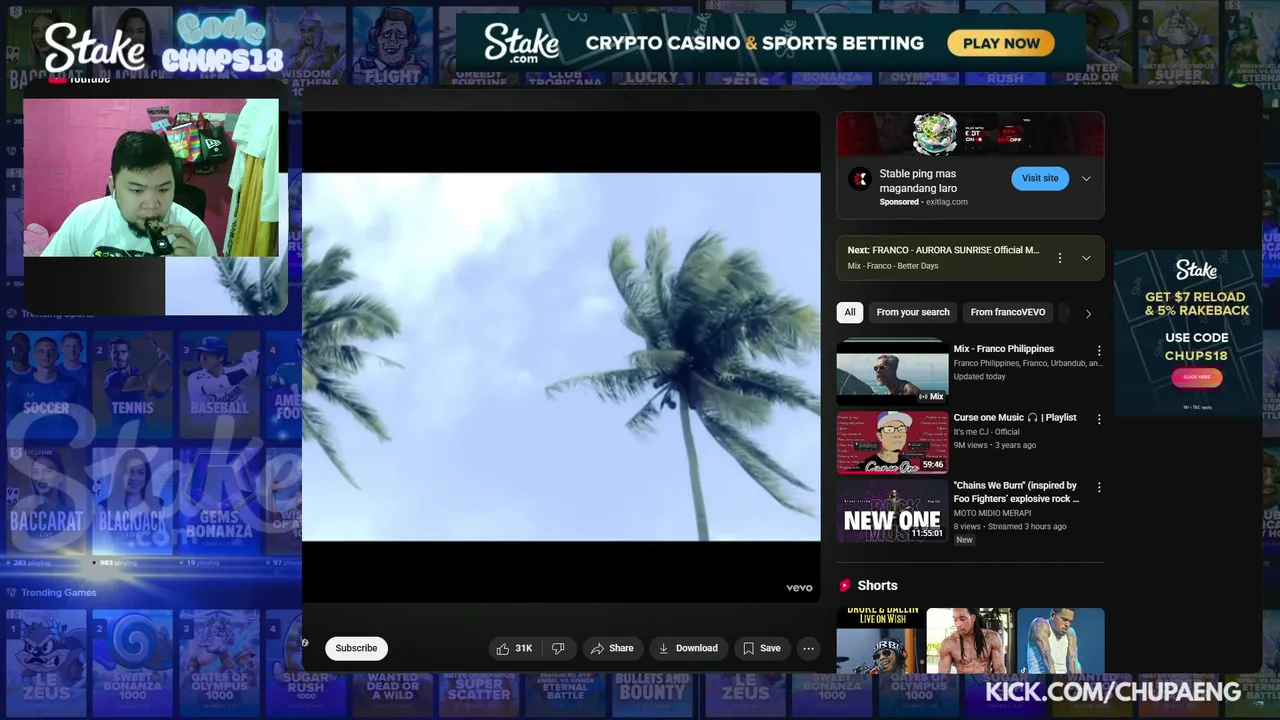The width and height of the screenshot is (1280, 720).
Task: Open Mix - Franco Philippines thumbnail
Action: tap(892, 372)
